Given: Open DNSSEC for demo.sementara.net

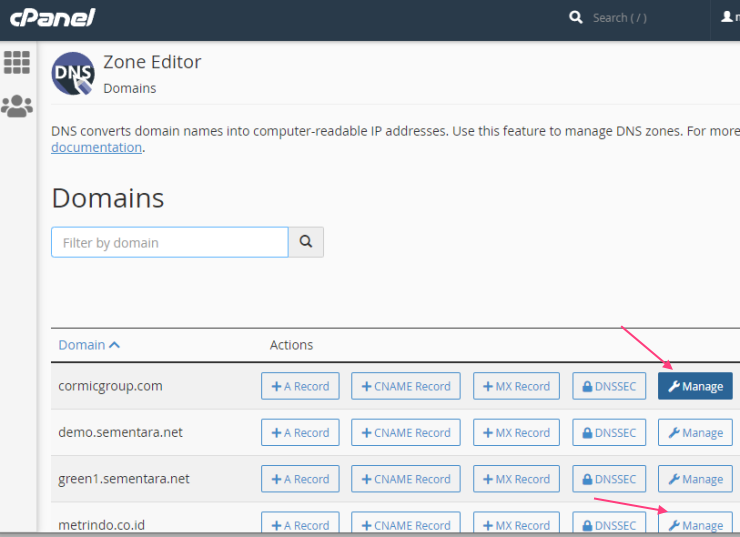Looking at the screenshot, I should [609, 432].
